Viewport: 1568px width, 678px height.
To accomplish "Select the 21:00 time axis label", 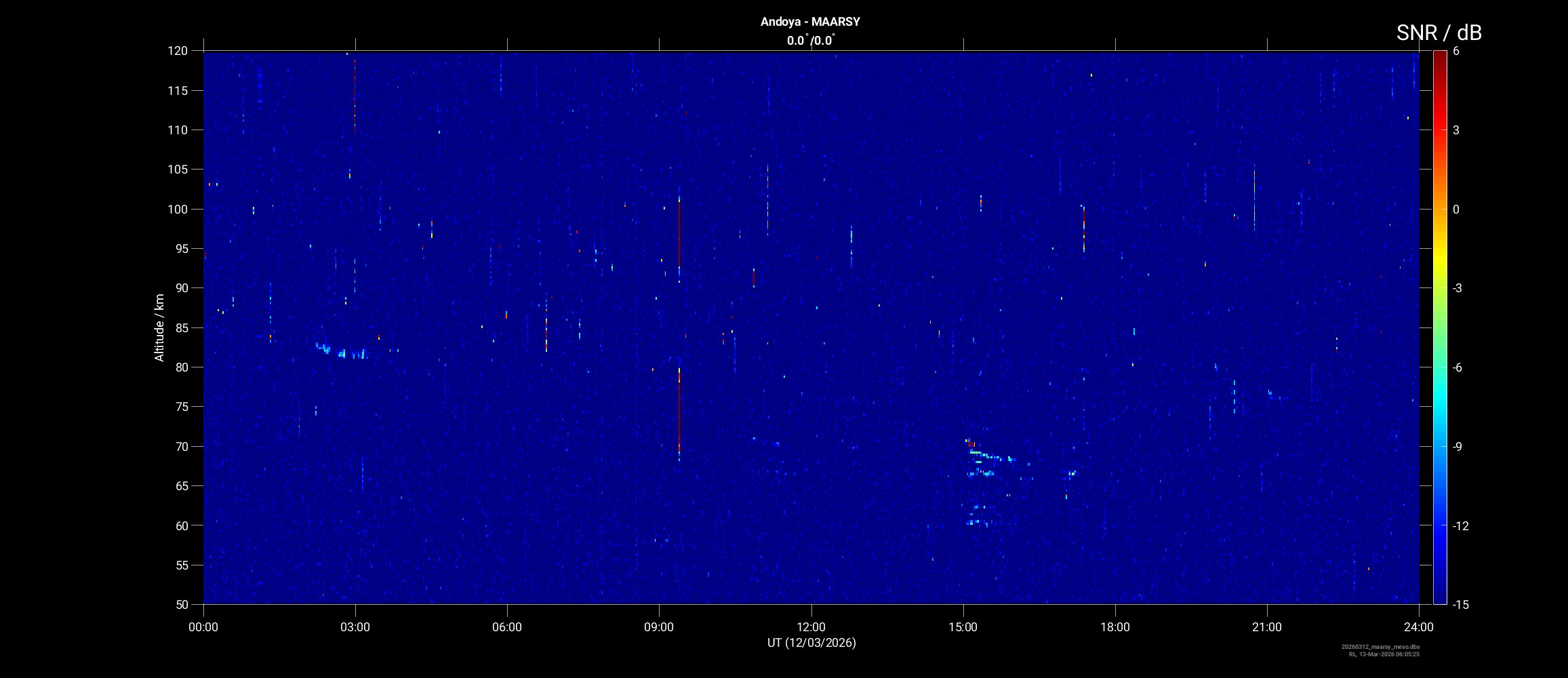I will coord(1266,627).
